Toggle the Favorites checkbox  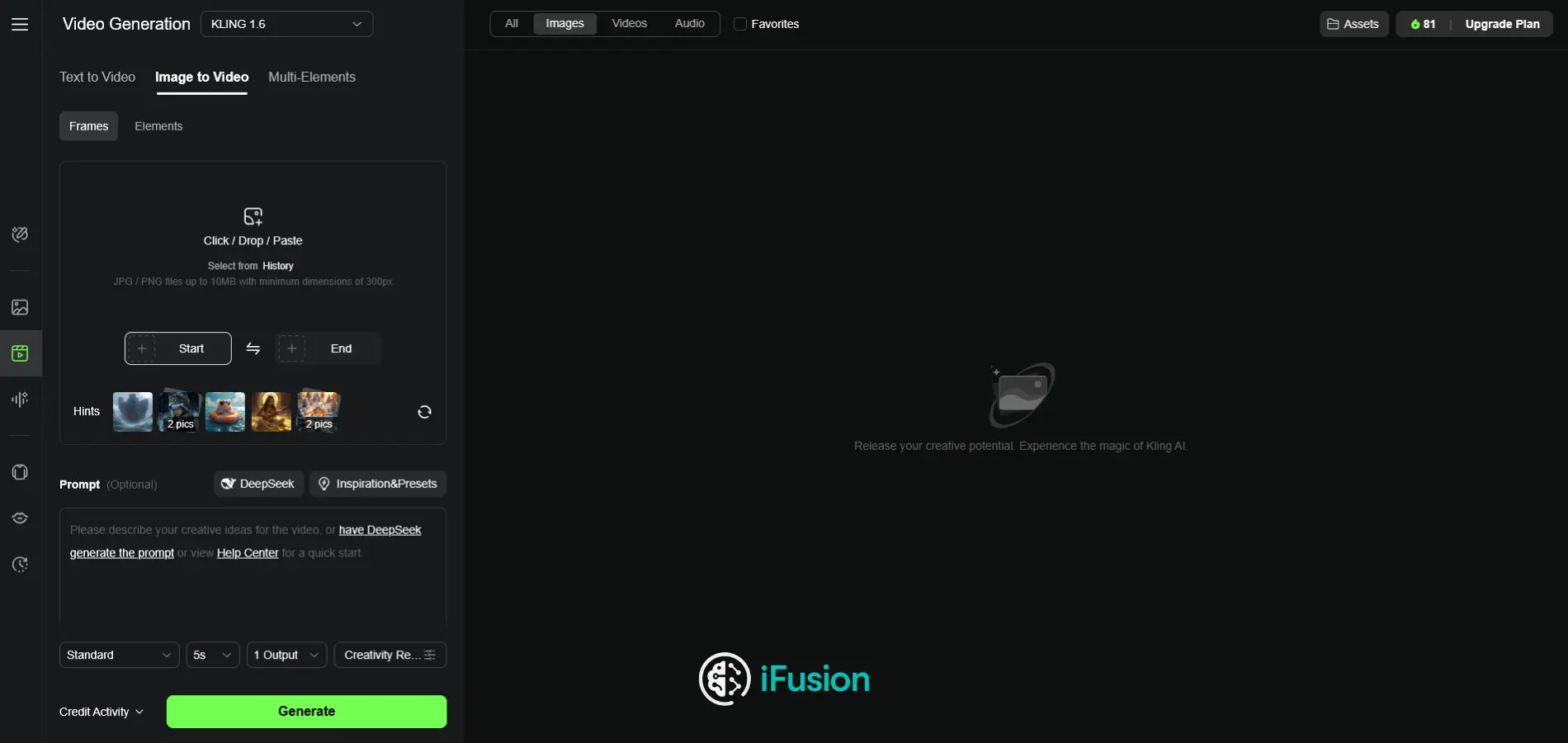[740, 24]
